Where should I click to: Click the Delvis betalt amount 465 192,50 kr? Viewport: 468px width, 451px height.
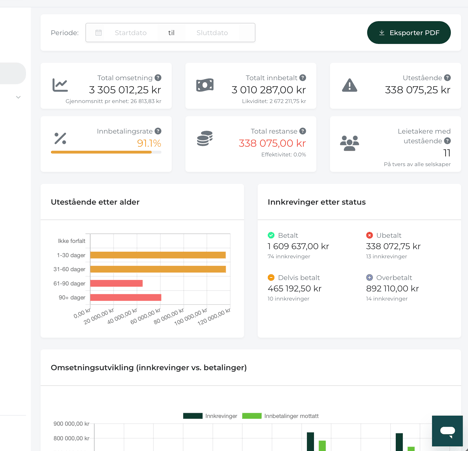pos(295,289)
